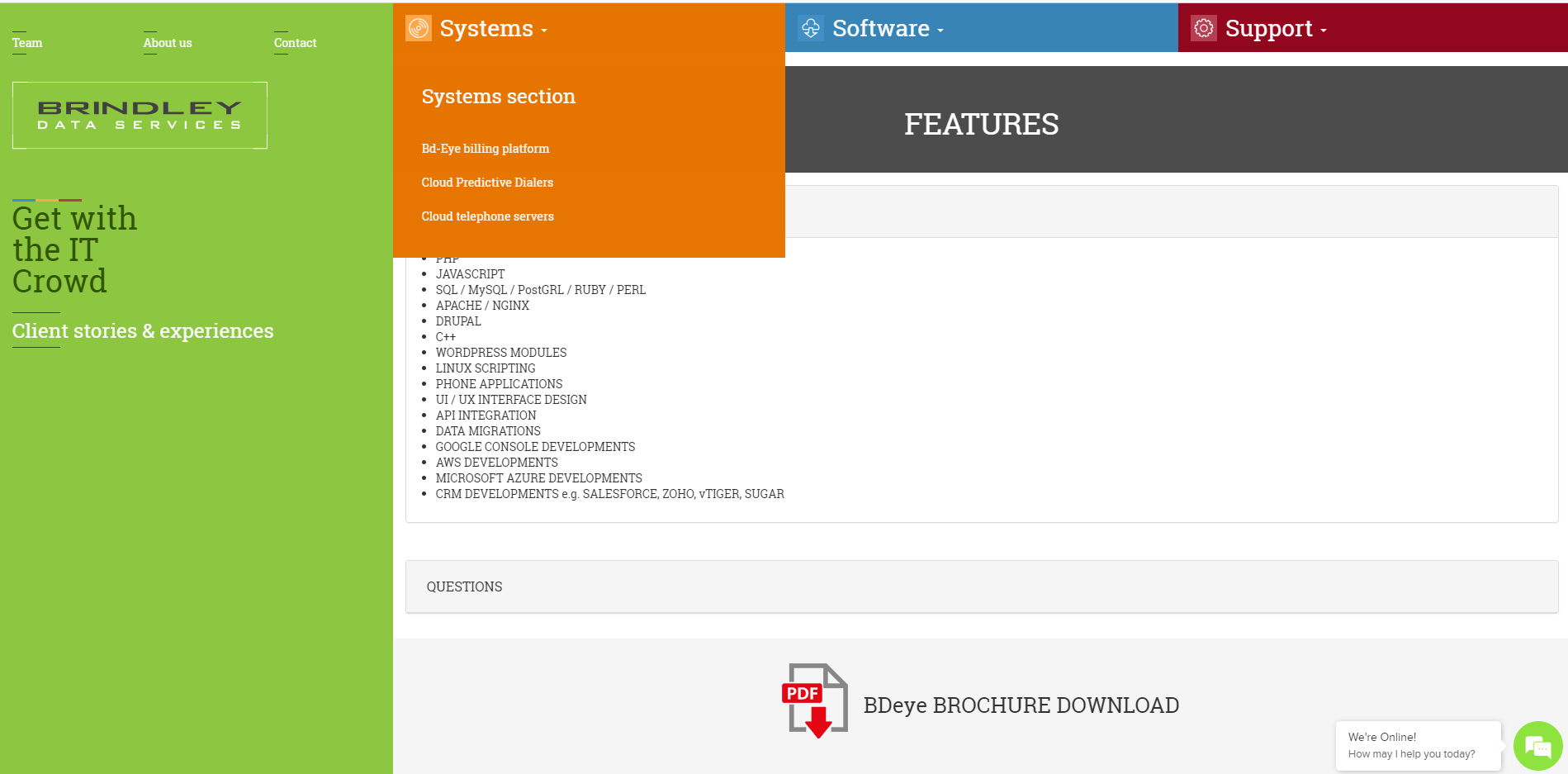Open the Team page link
Image resolution: width=1568 pixels, height=774 pixels.
click(27, 43)
